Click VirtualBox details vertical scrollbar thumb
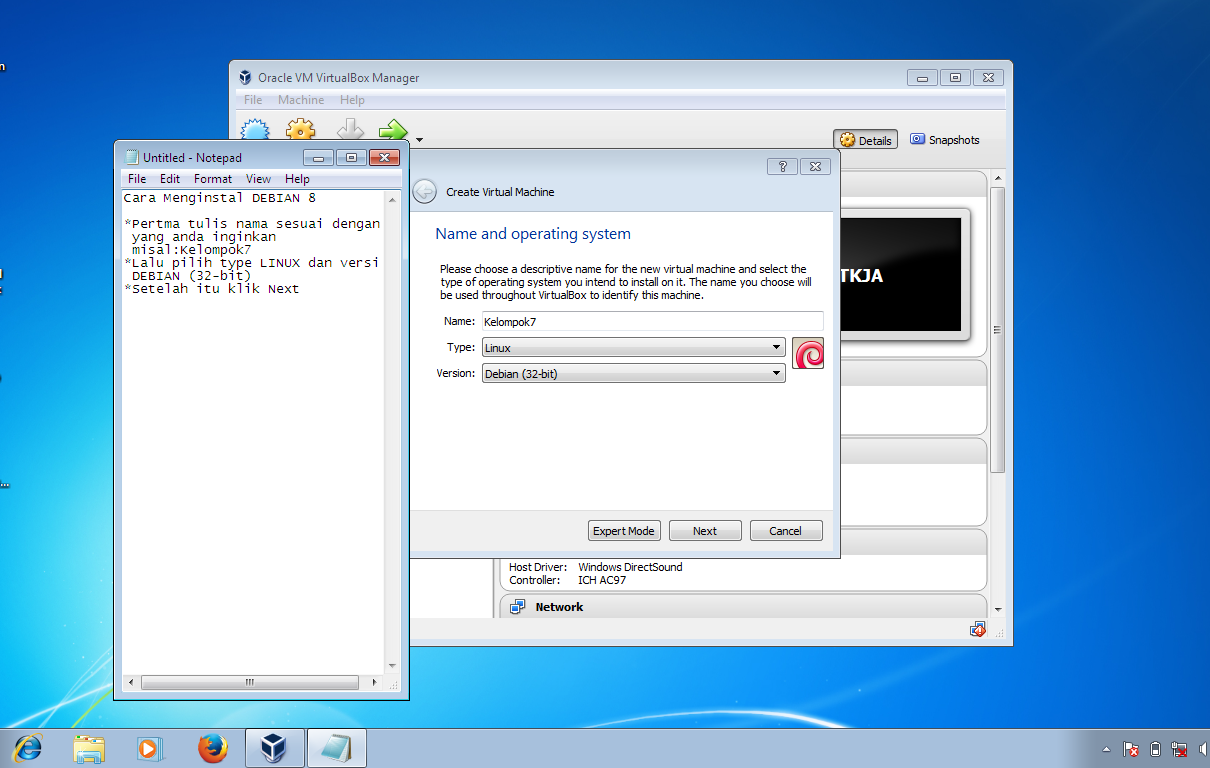Image resolution: width=1210 pixels, height=768 pixels. coord(997,330)
